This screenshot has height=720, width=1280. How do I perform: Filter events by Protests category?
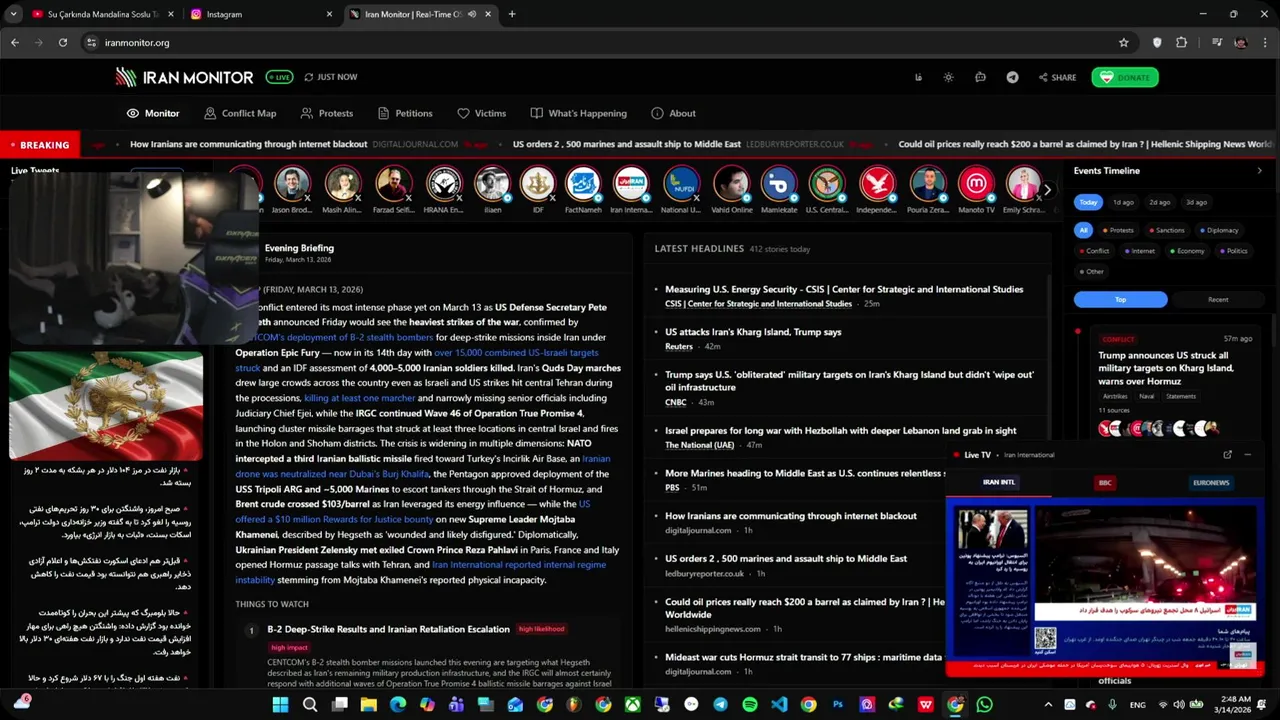[1118, 231]
